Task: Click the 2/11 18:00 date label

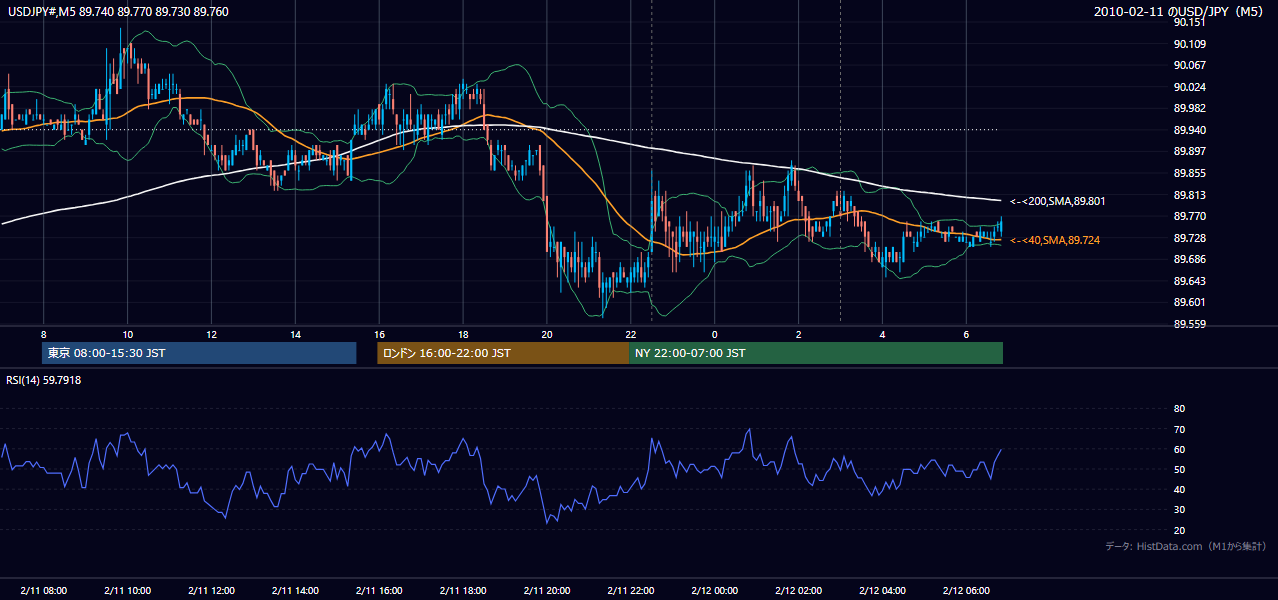Action: [463, 591]
